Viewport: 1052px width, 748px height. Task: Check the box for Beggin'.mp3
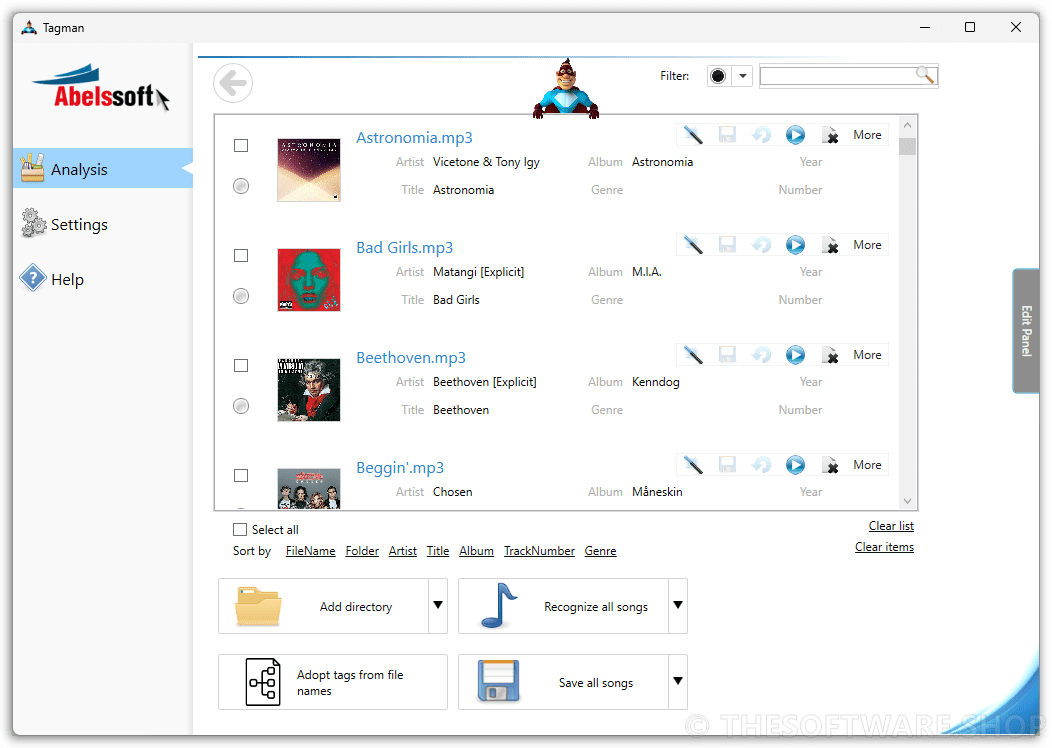pos(241,476)
